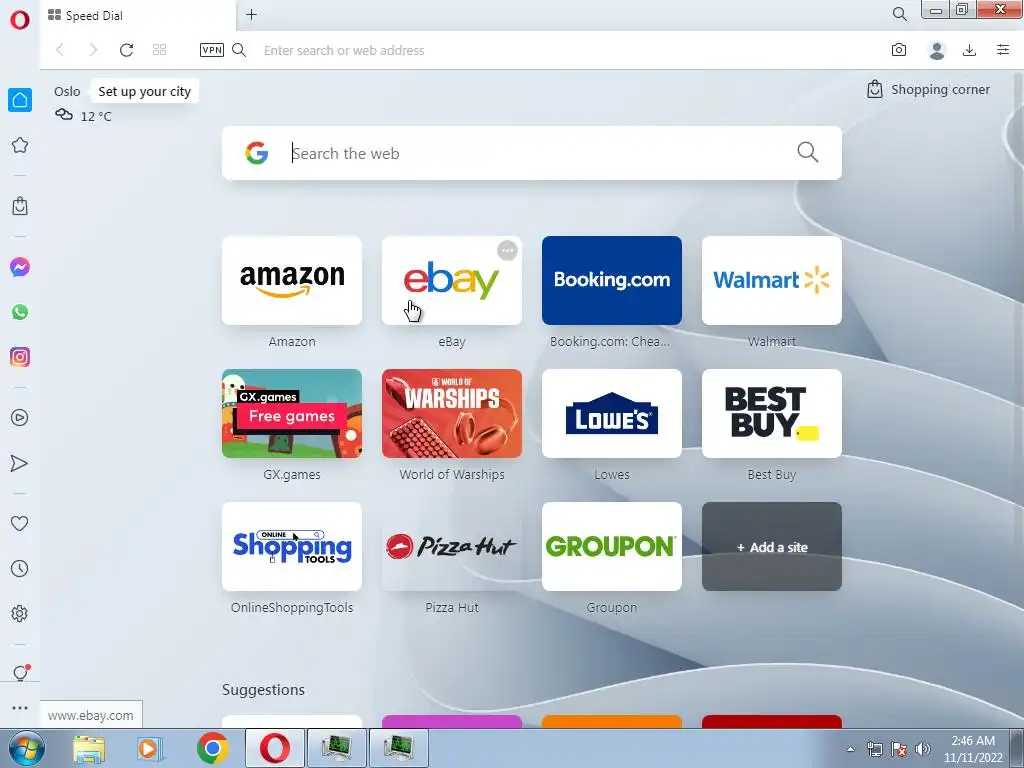Click the address bar search magnifier
The width and height of the screenshot is (1024, 768).
click(239, 50)
